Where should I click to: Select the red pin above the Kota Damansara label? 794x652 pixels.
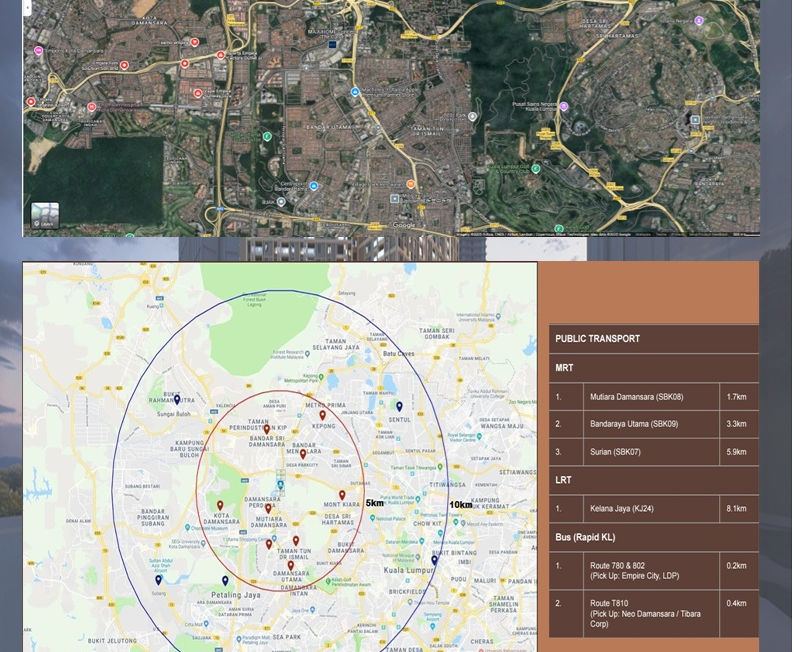(x=220, y=505)
